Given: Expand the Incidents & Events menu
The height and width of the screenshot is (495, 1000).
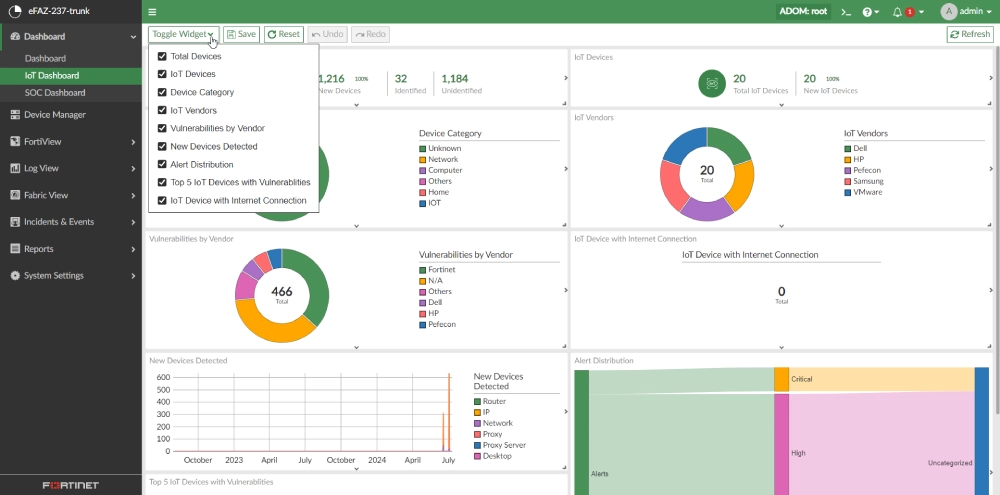Looking at the screenshot, I should pyautogui.click(x=70, y=222).
